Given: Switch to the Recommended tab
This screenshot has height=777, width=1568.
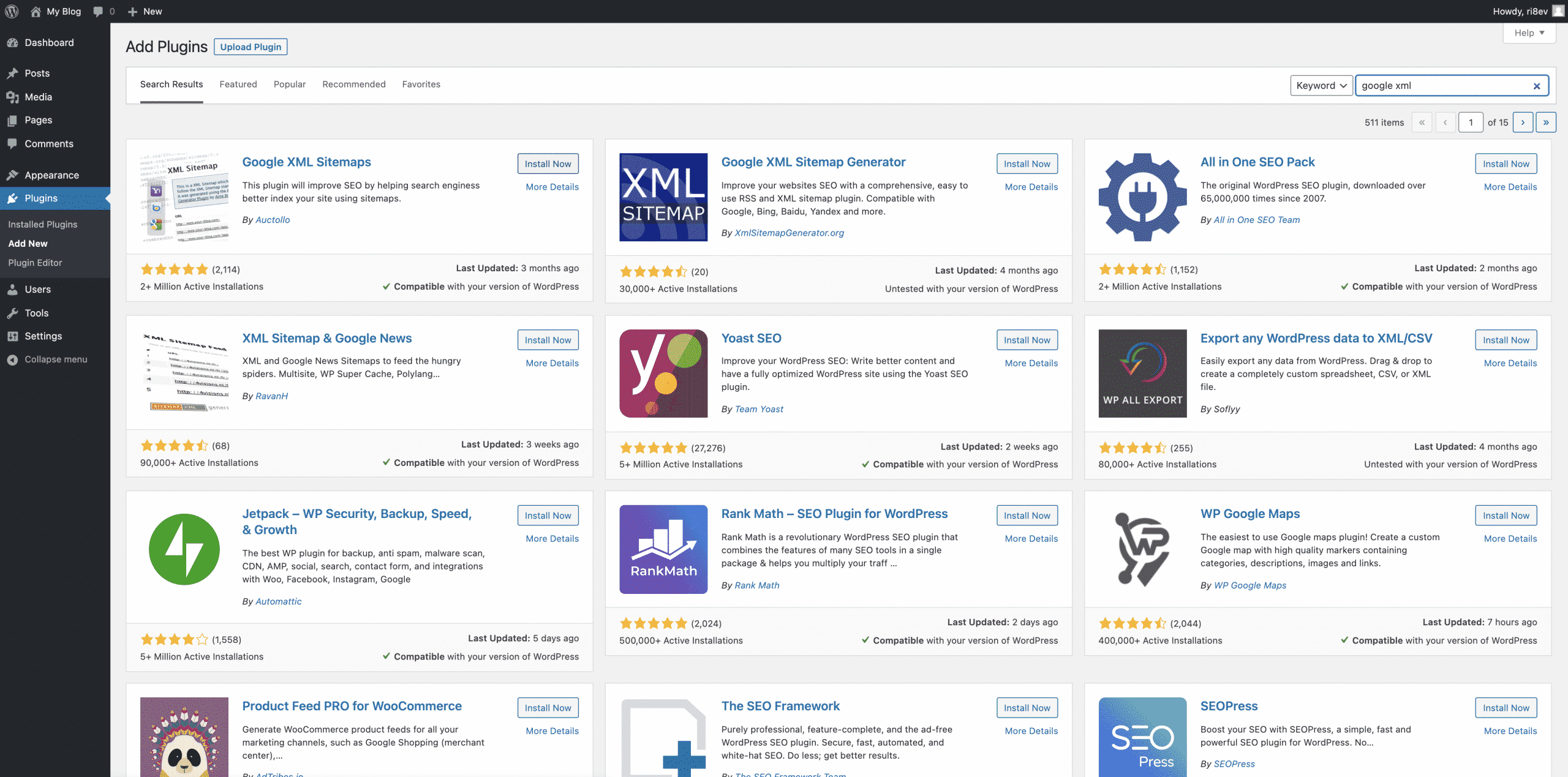Looking at the screenshot, I should point(354,84).
